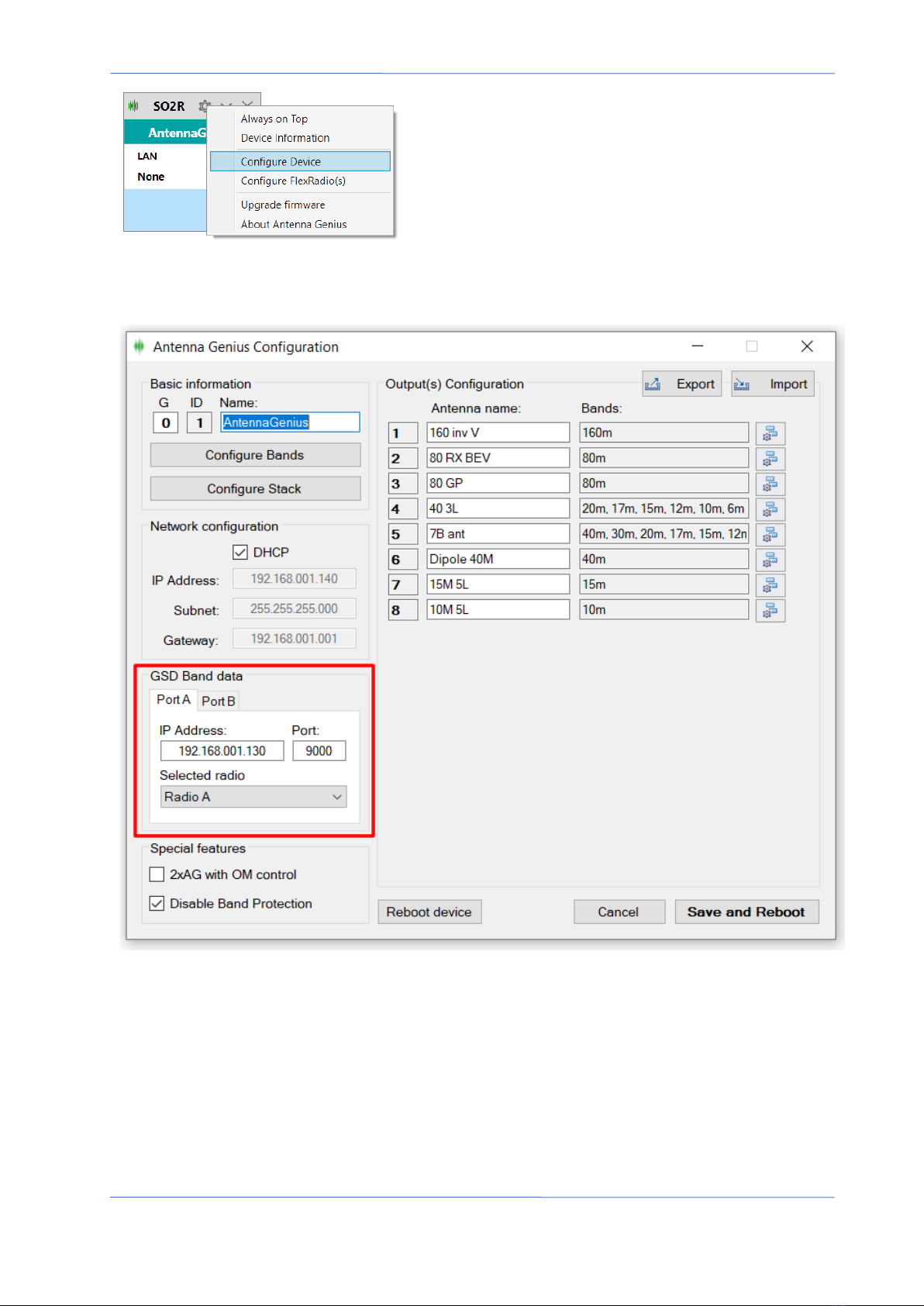Image resolution: width=924 pixels, height=1306 pixels.
Task: Open output settings for row 3 (80 GP)
Action: point(770,484)
